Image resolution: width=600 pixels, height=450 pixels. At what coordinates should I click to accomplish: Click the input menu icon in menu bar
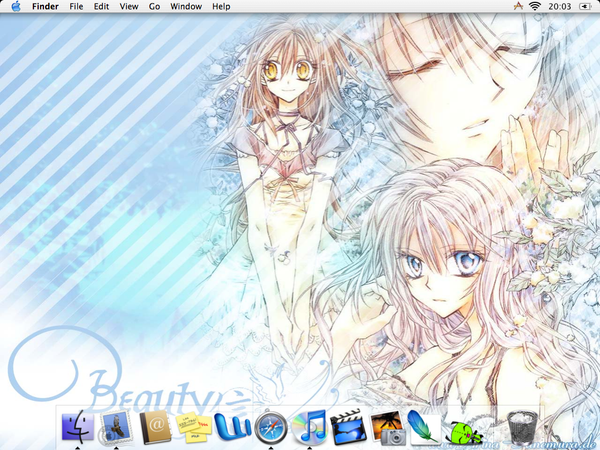pos(518,6)
